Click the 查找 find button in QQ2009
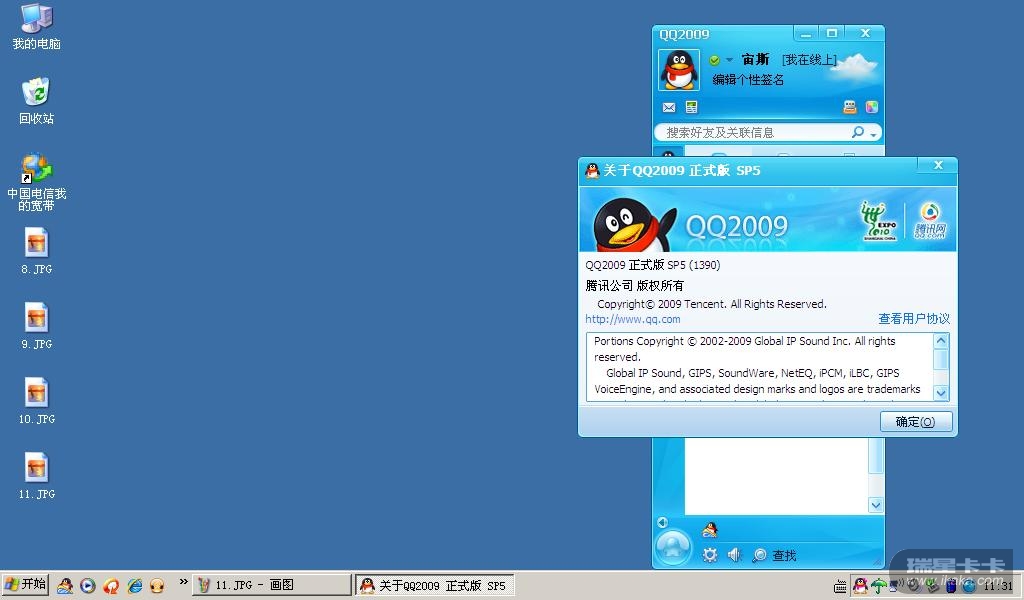1024x600 pixels. 775,555
